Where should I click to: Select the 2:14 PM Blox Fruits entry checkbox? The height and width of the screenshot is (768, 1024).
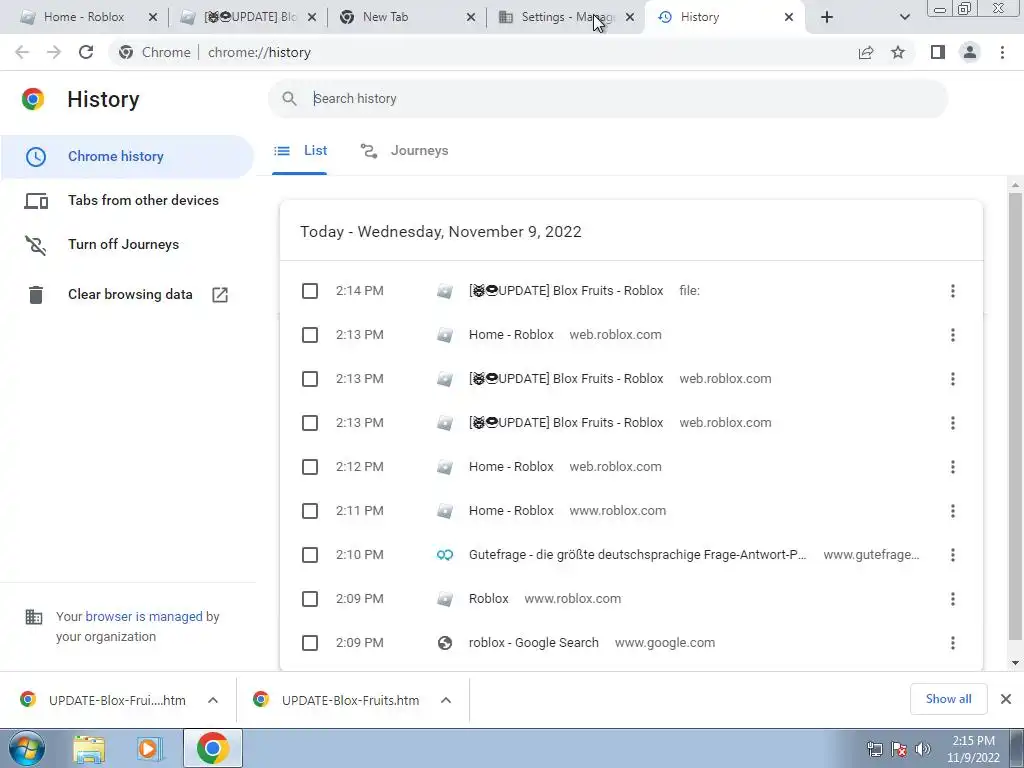310,291
